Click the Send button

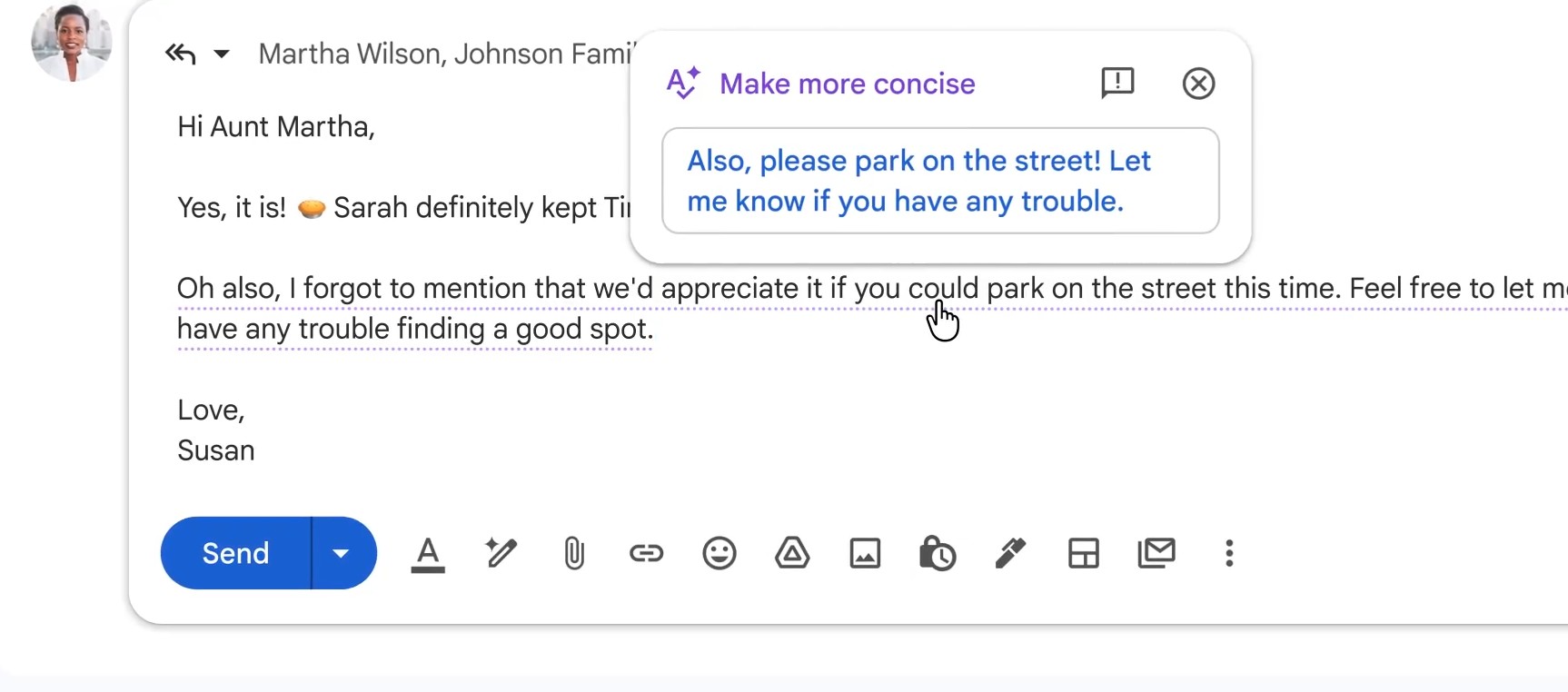coord(235,553)
